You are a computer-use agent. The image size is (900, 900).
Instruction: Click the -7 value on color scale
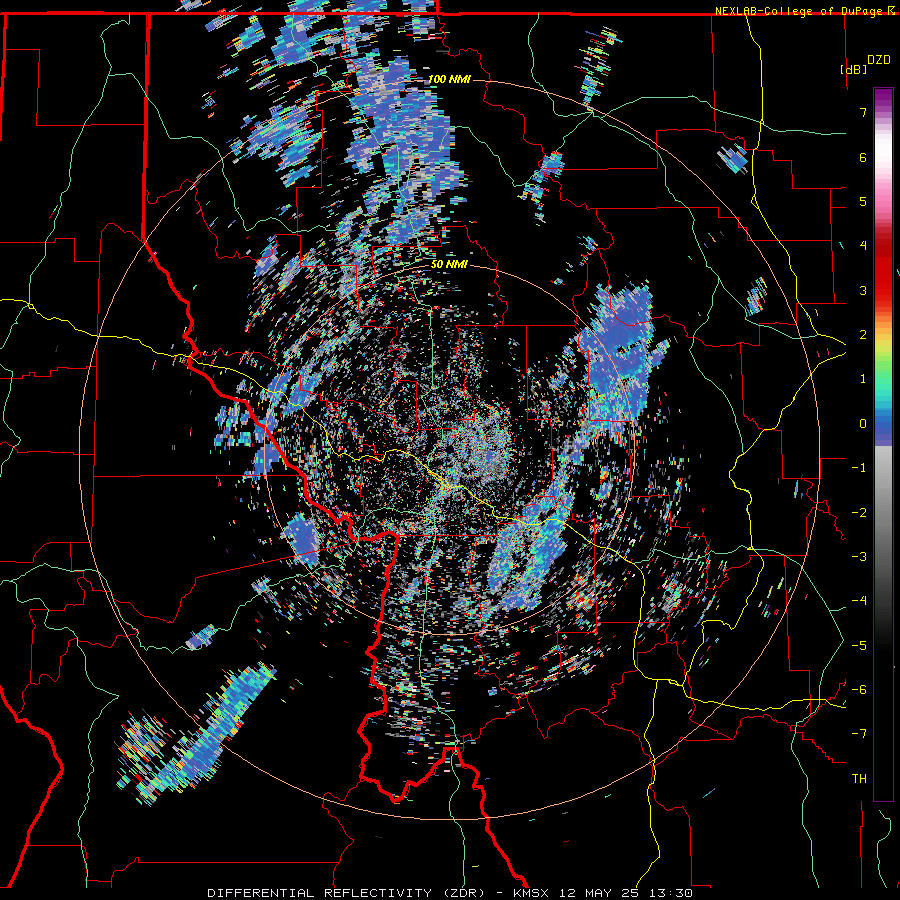859,734
